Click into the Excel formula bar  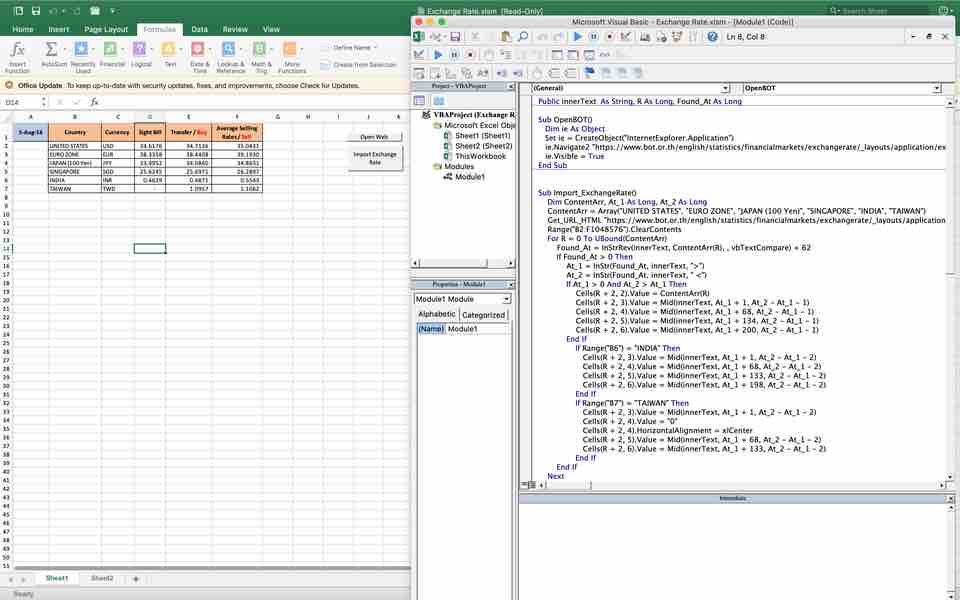(x=254, y=103)
